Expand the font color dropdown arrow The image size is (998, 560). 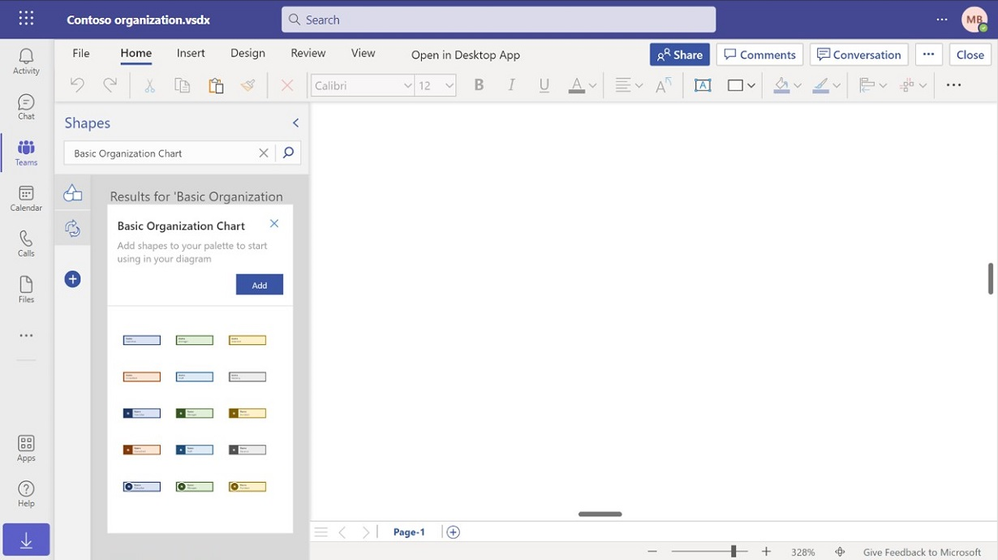593,86
